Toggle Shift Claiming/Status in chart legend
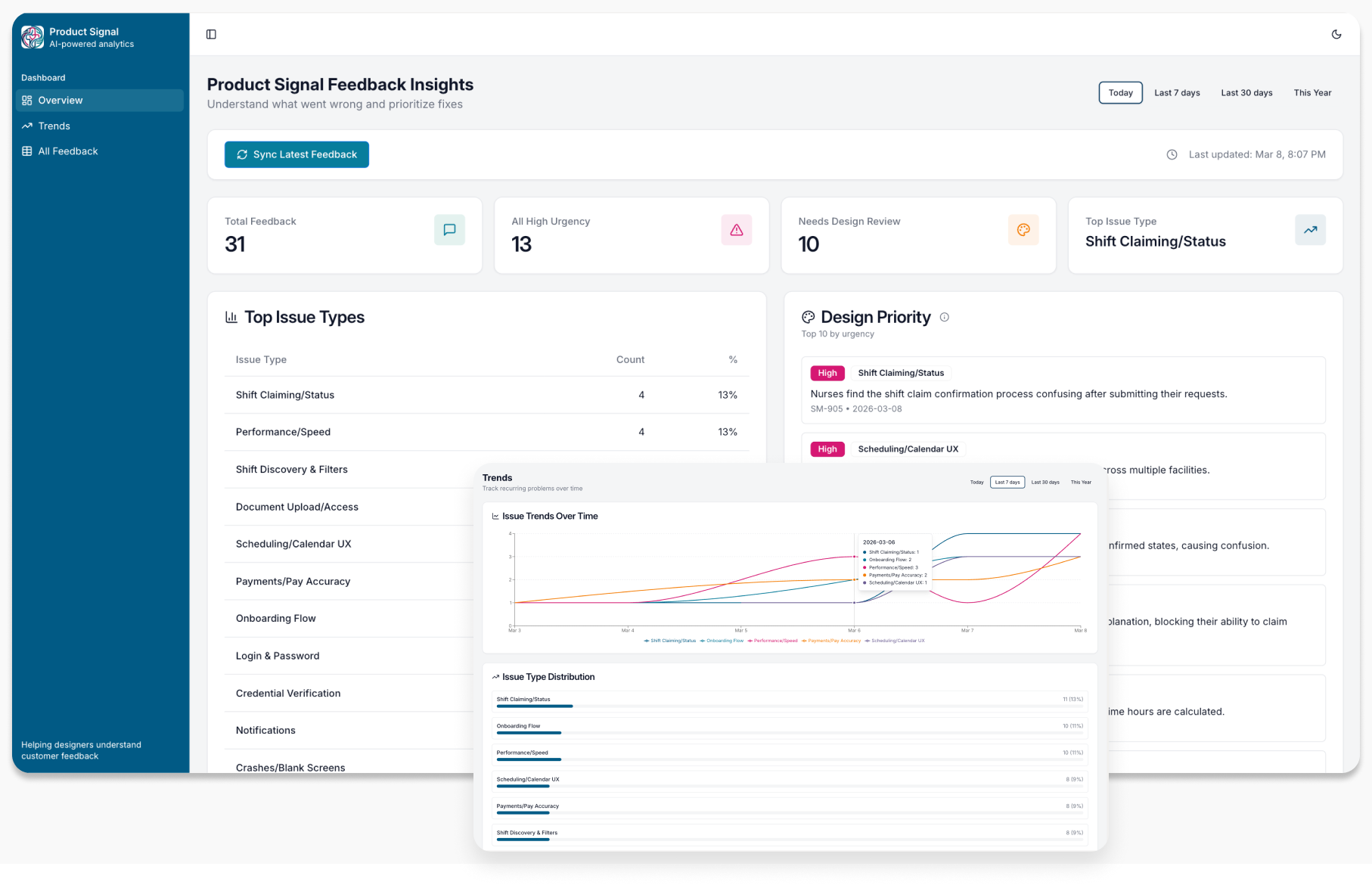The height and width of the screenshot is (888, 1372). click(669, 641)
